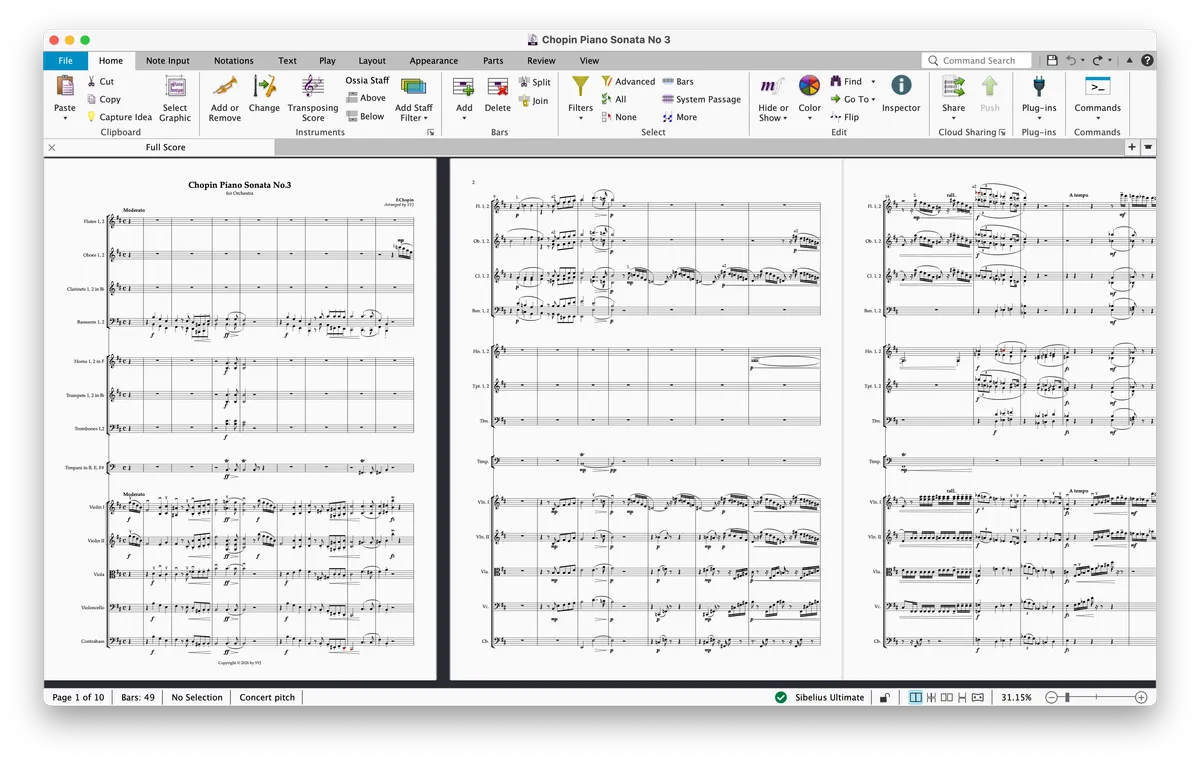Screen dimensions: 1200x763
Task: Click the Commands terminal icon
Action: coord(1098,86)
